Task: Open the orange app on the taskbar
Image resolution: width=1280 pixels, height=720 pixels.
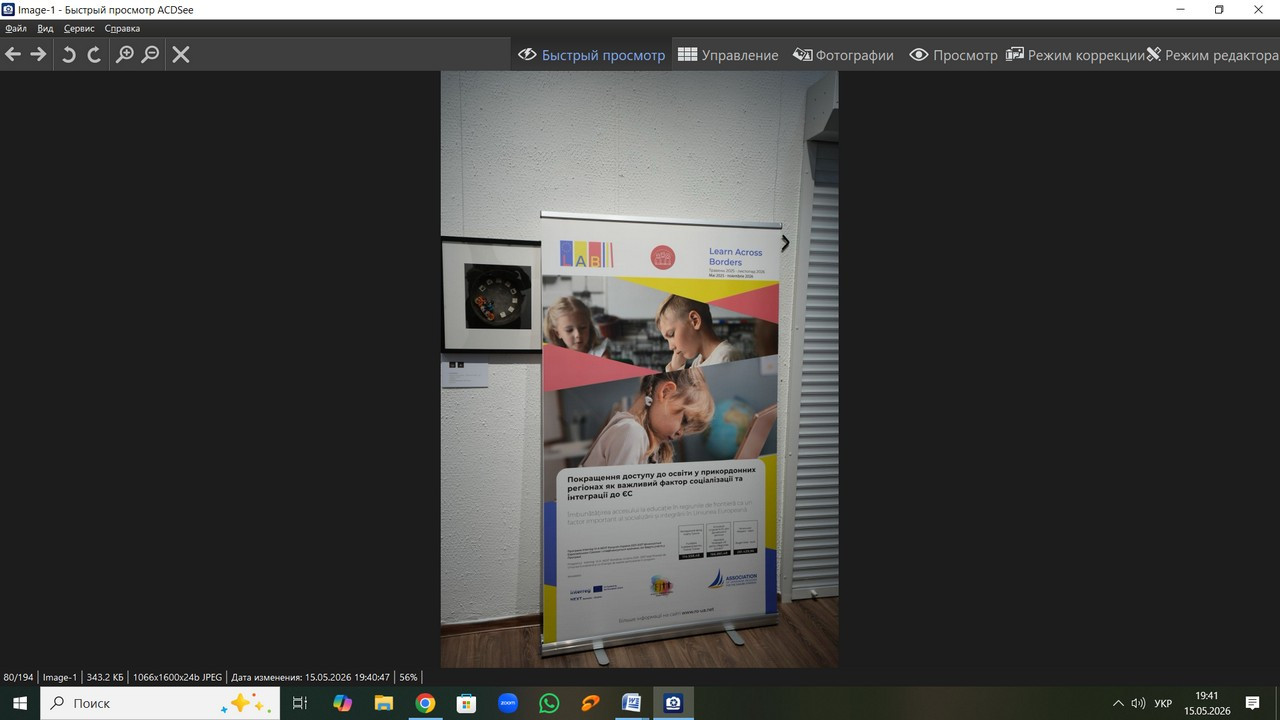Action: tap(590, 703)
